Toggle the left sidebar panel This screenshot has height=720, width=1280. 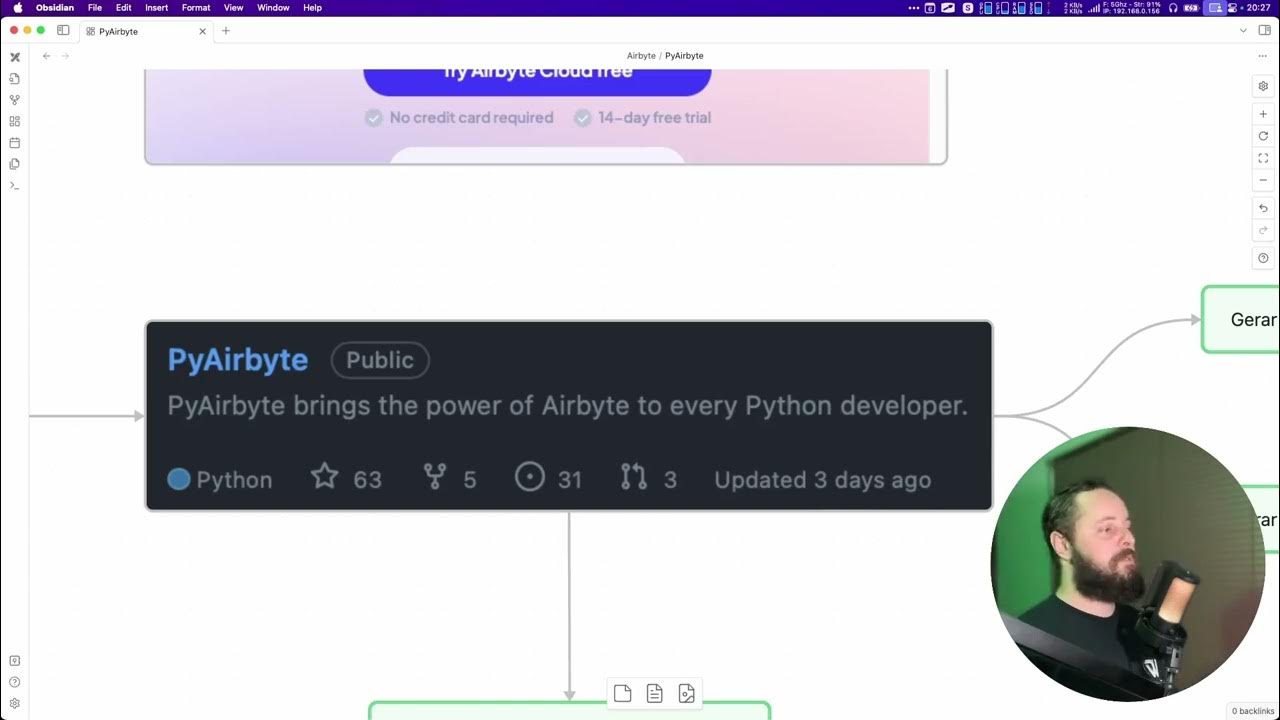[63, 31]
